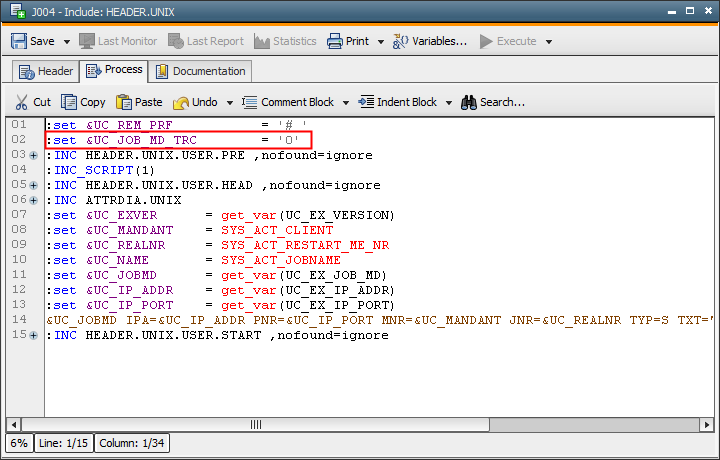The image size is (720, 460).
Task: Click the scroll right arrow
Action: (706, 425)
